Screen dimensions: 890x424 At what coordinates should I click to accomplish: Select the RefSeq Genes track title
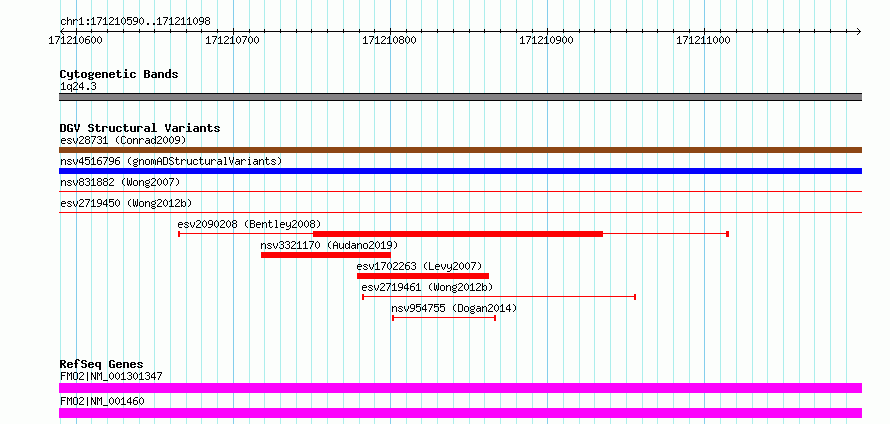point(102,364)
